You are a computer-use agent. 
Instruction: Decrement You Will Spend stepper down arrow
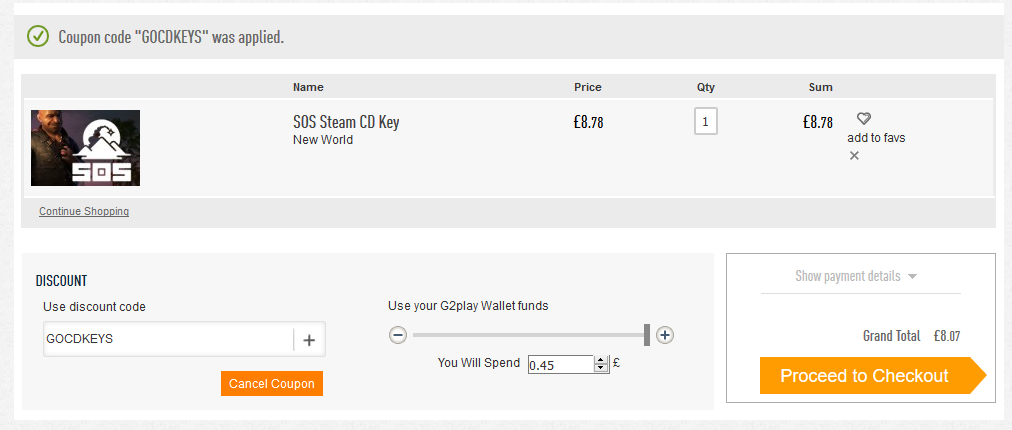click(601, 368)
